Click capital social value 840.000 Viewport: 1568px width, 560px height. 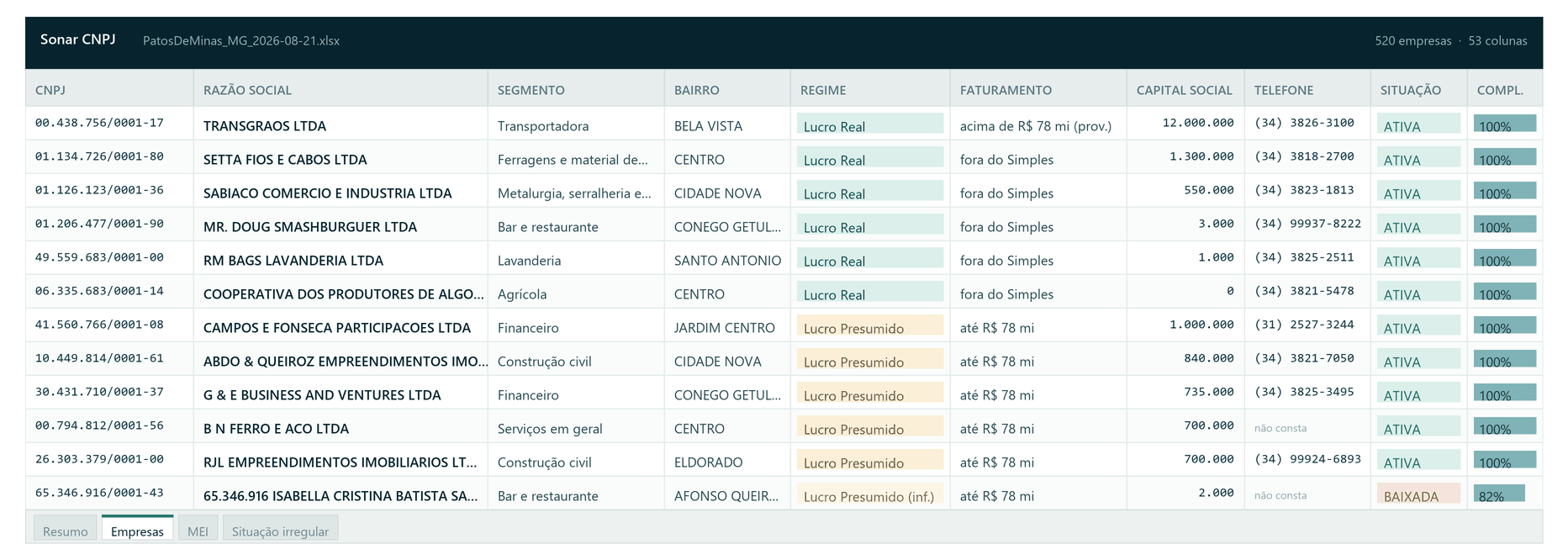point(1209,358)
